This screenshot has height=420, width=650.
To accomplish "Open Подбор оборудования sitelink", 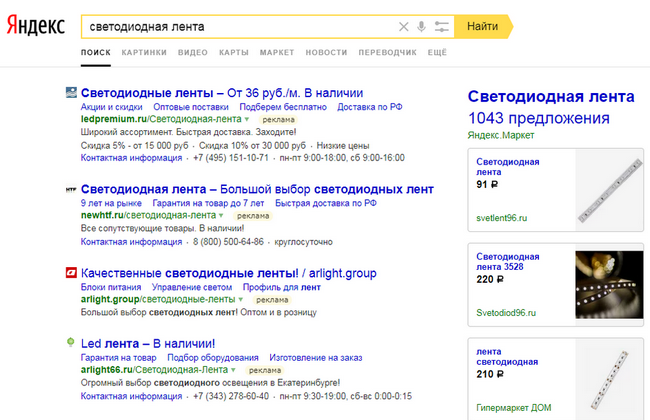I will pos(213,358).
